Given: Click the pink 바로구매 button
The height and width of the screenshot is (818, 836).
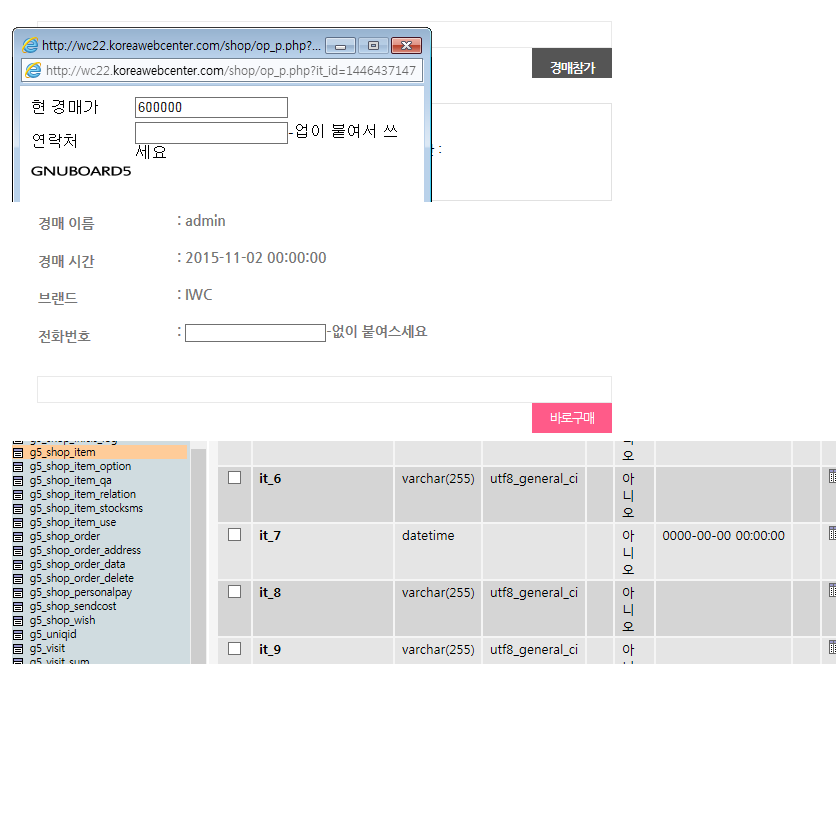Looking at the screenshot, I should (x=571, y=418).
